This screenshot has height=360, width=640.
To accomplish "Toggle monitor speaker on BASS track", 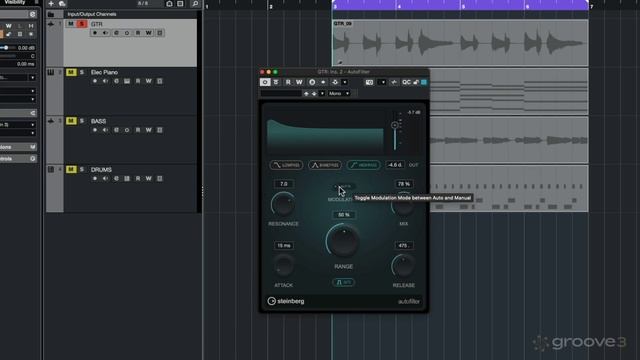I will (x=106, y=130).
